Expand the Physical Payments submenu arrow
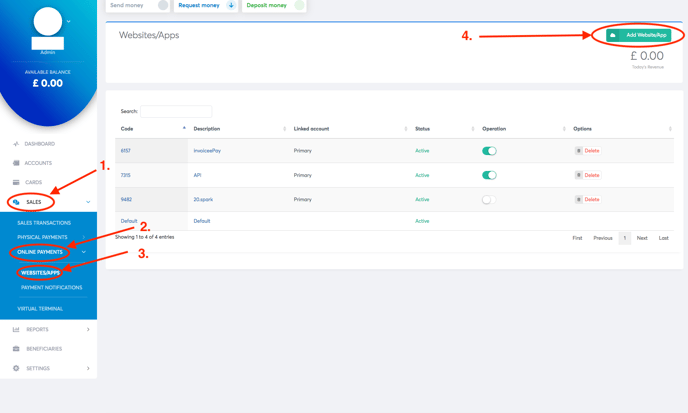This screenshot has width=688, height=413. tap(84, 237)
